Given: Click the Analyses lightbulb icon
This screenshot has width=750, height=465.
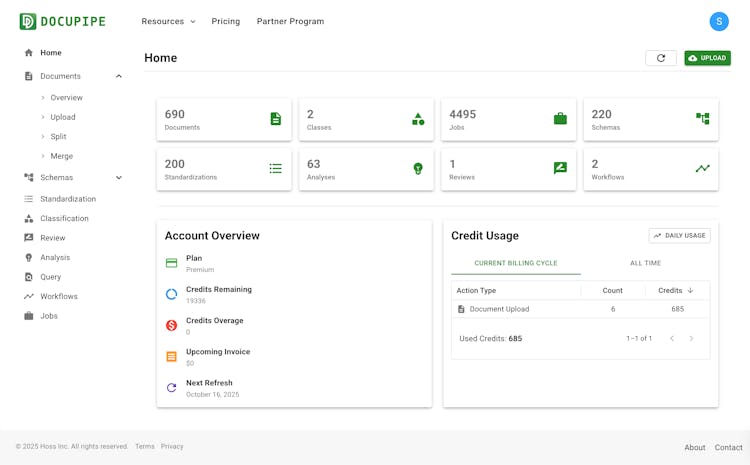Looking at the screenshot, I should [x=418, y=169].
